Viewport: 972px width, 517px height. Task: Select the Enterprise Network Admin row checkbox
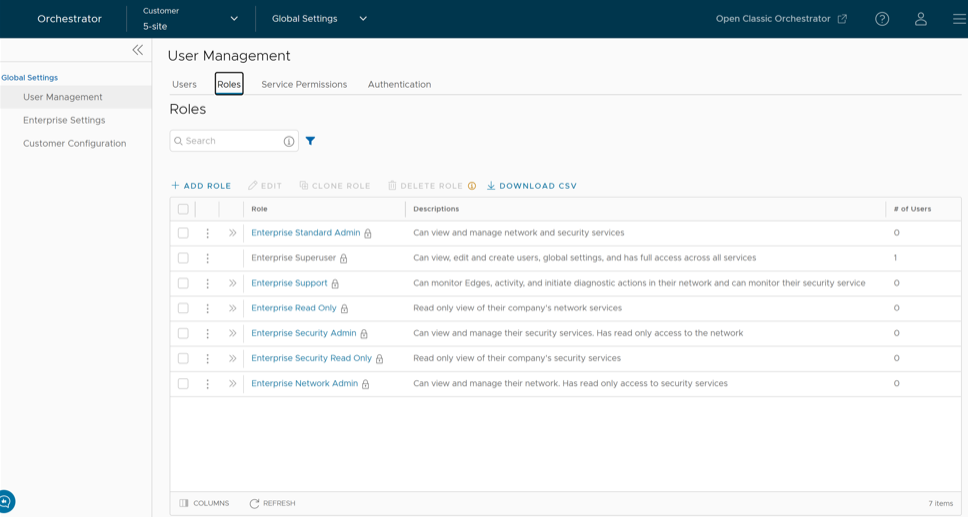click(x=183, y=383)
